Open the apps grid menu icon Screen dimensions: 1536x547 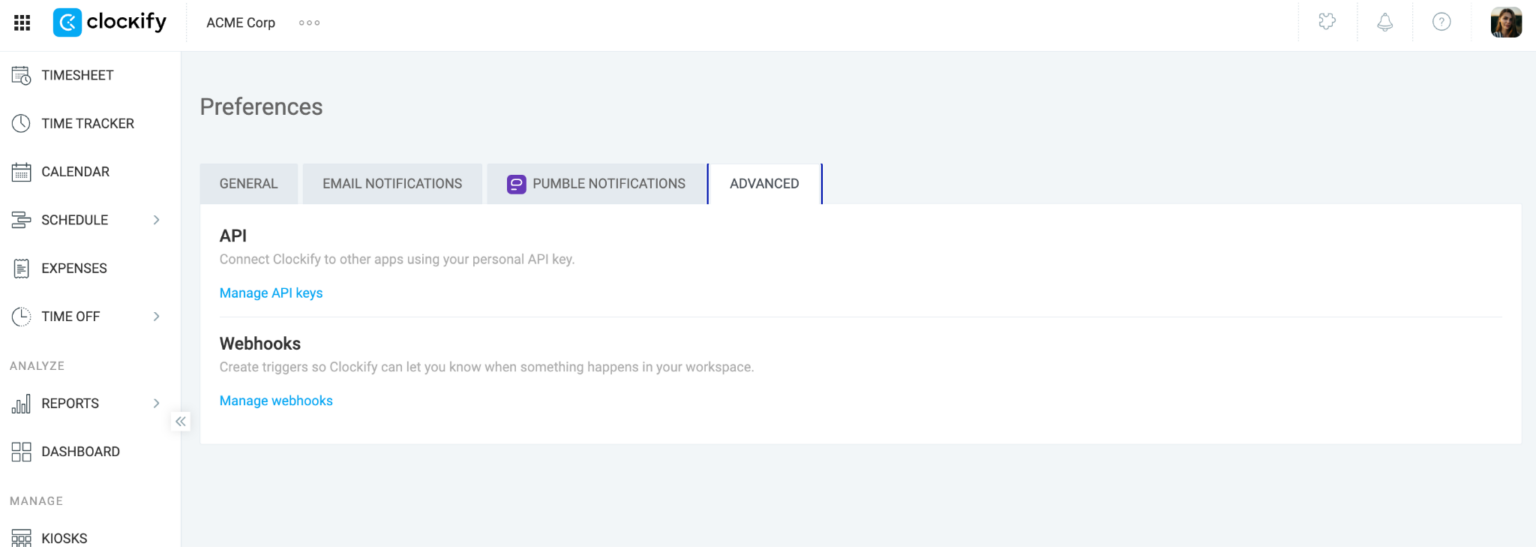22,23
